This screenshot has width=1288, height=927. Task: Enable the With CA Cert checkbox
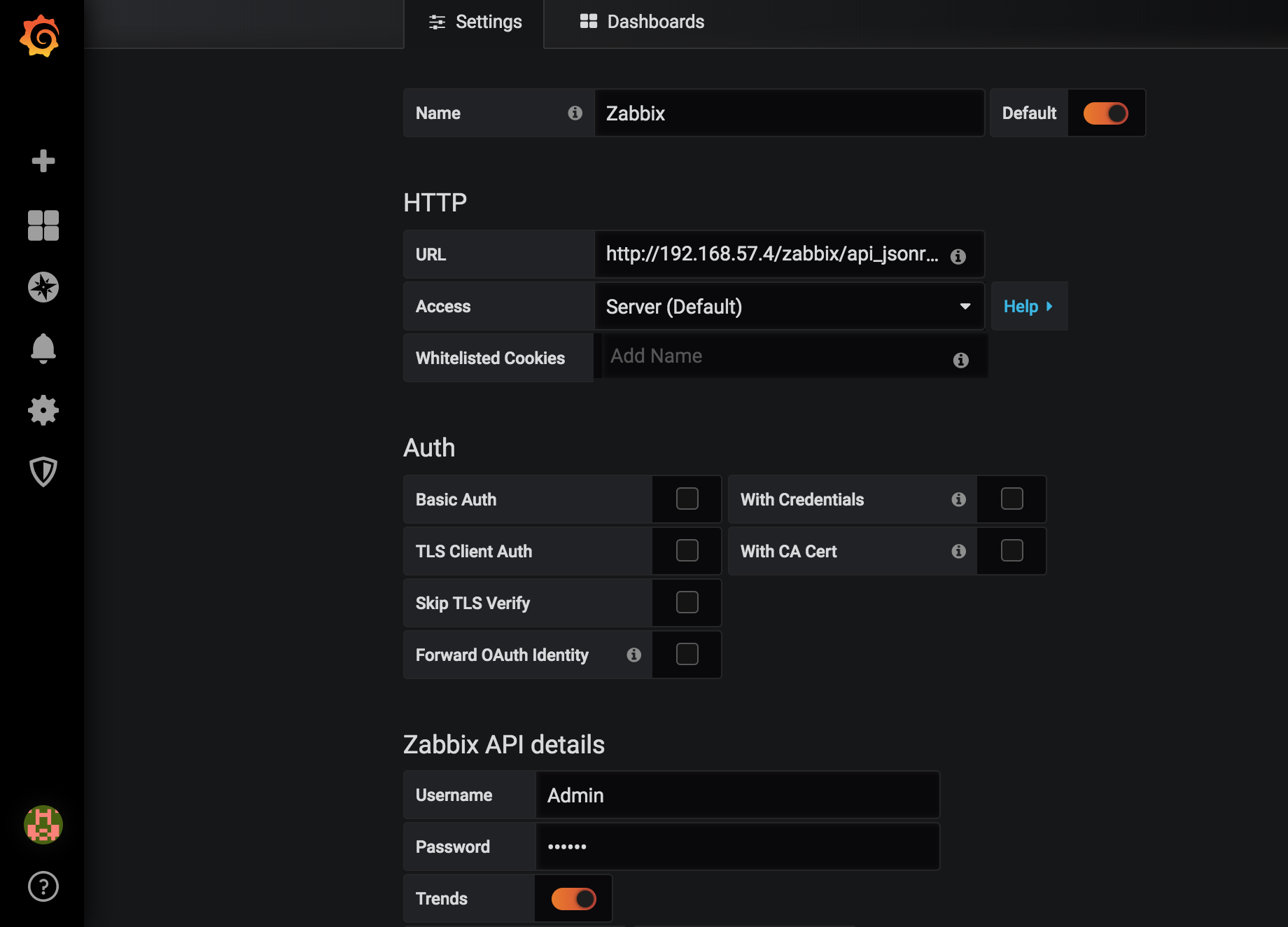point(1012,551)
